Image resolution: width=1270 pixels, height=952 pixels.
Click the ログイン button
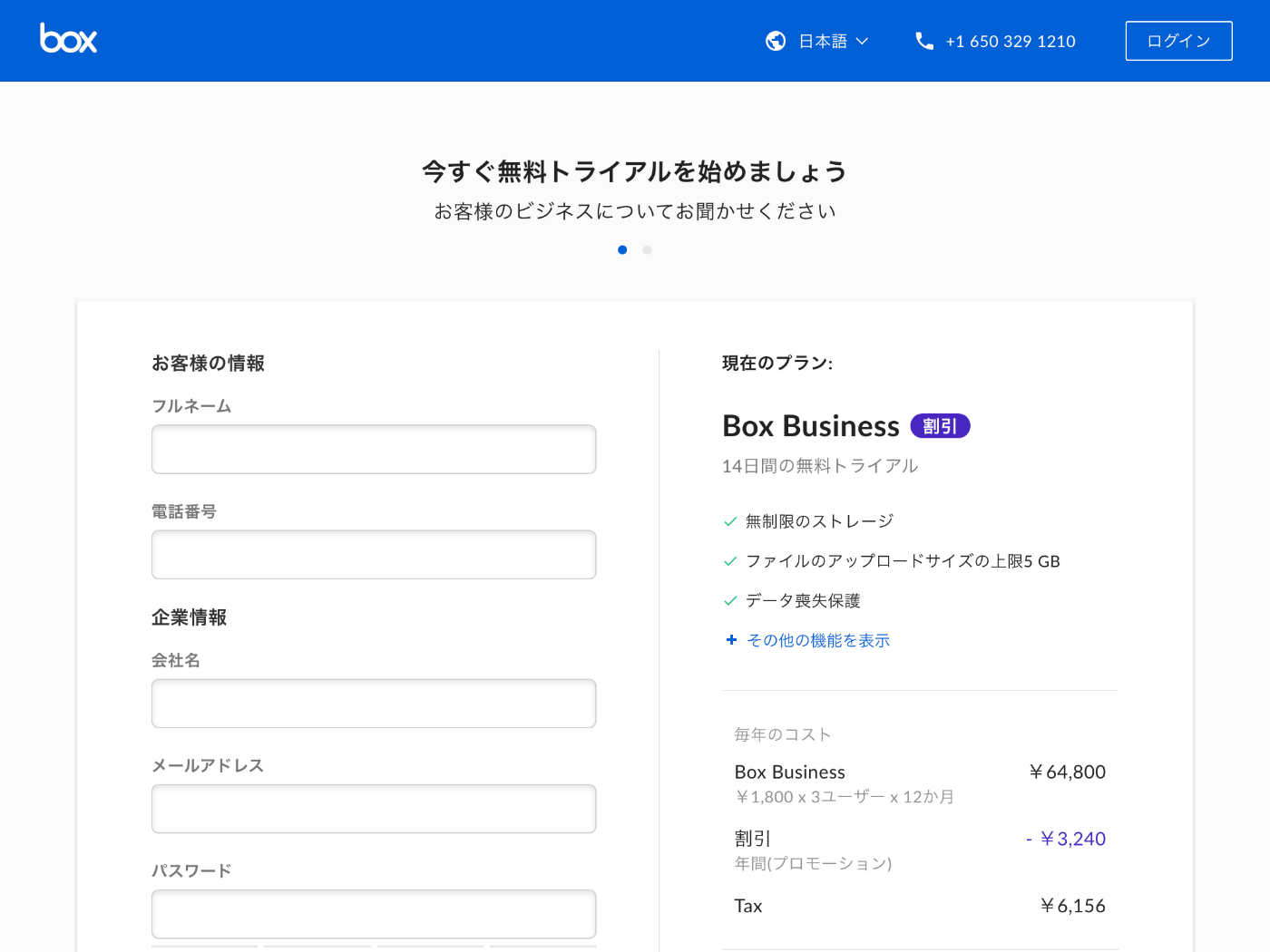point(1178,41)
